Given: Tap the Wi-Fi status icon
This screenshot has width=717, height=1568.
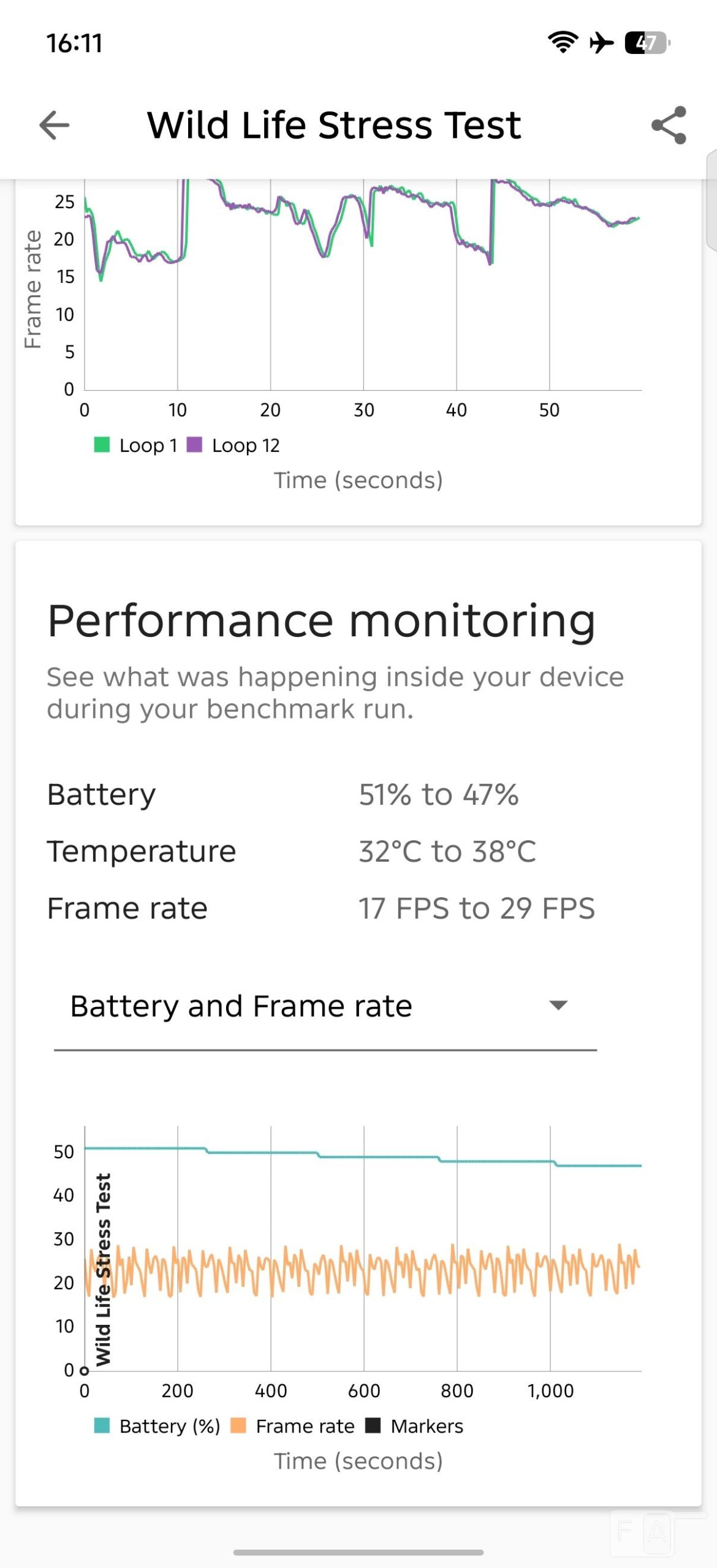Looking at the screenshot, I should pyautogui.click(x=563, y=42).
